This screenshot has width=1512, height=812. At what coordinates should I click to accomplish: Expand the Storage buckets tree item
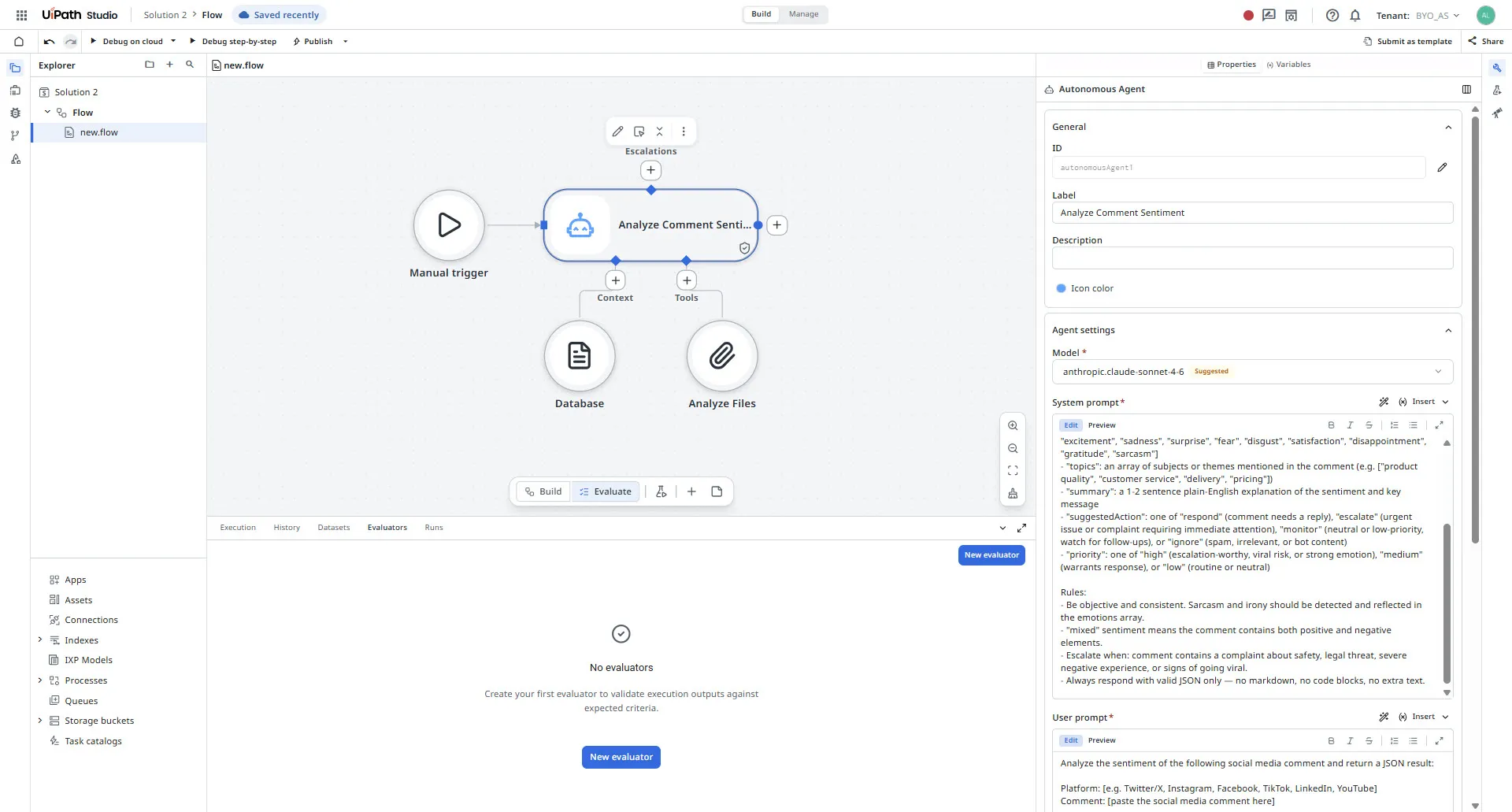(x=40, y=720)
